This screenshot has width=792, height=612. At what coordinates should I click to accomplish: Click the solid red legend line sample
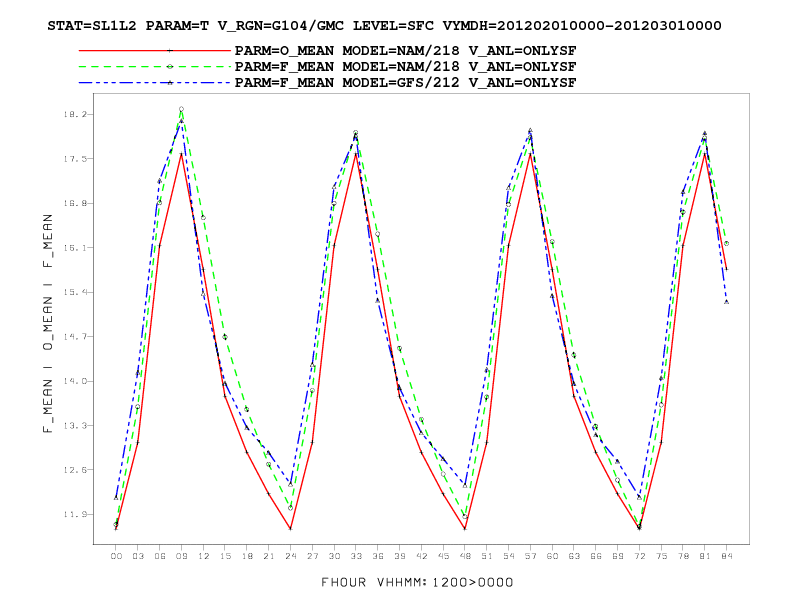tap(155, 50)
